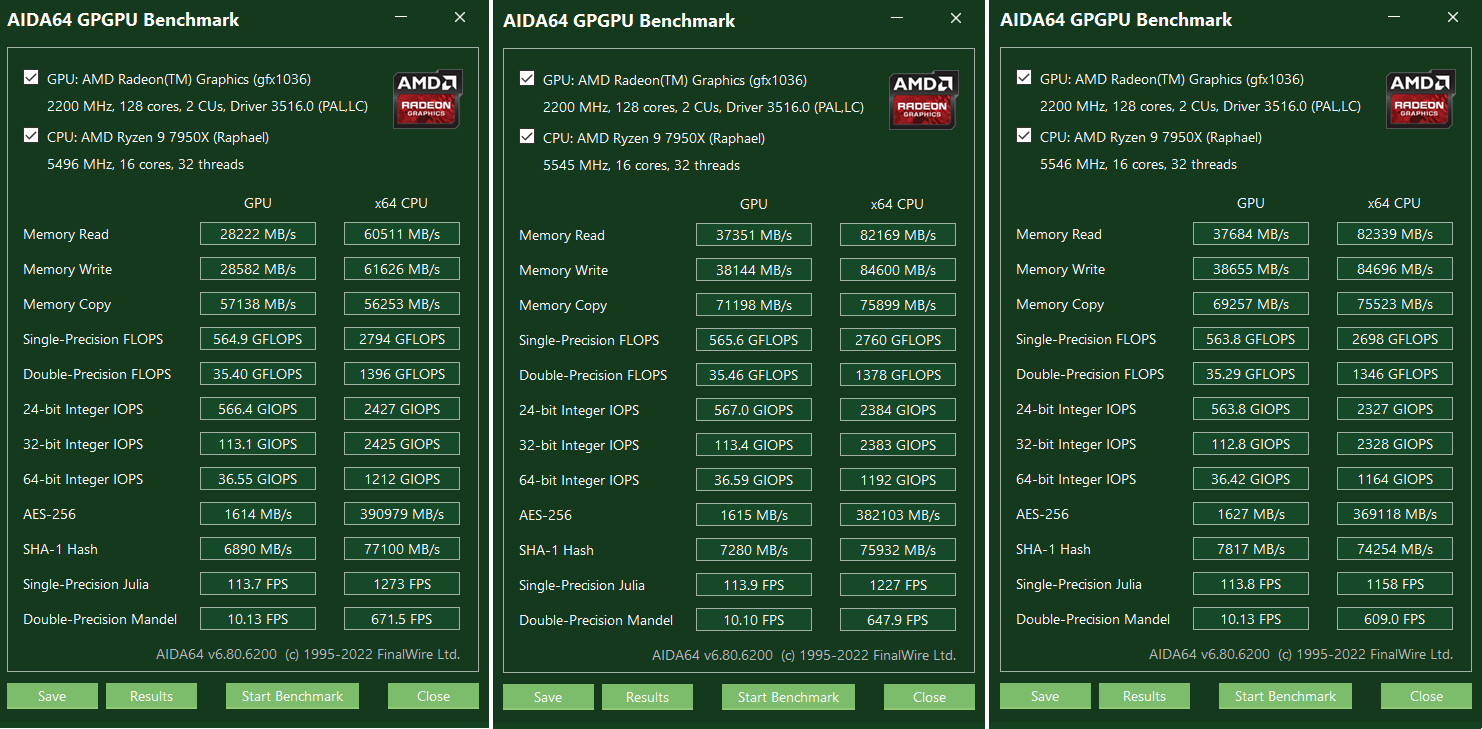Click AMD Radeon logo in middle window
1482x729 pixels.
coord(924,99)
